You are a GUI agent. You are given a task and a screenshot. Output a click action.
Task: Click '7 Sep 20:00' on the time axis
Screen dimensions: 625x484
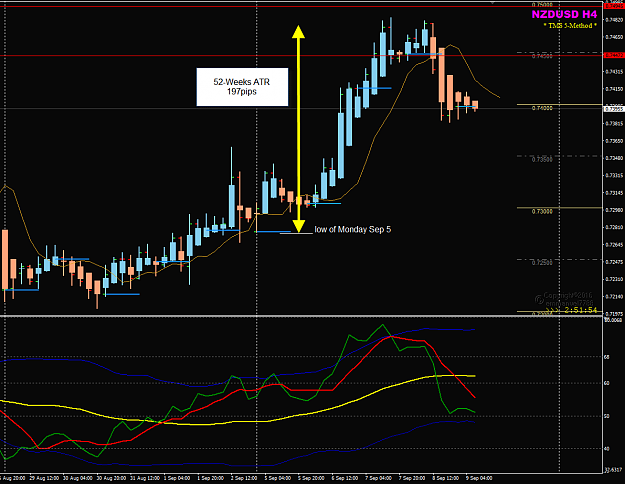(412, 478)
